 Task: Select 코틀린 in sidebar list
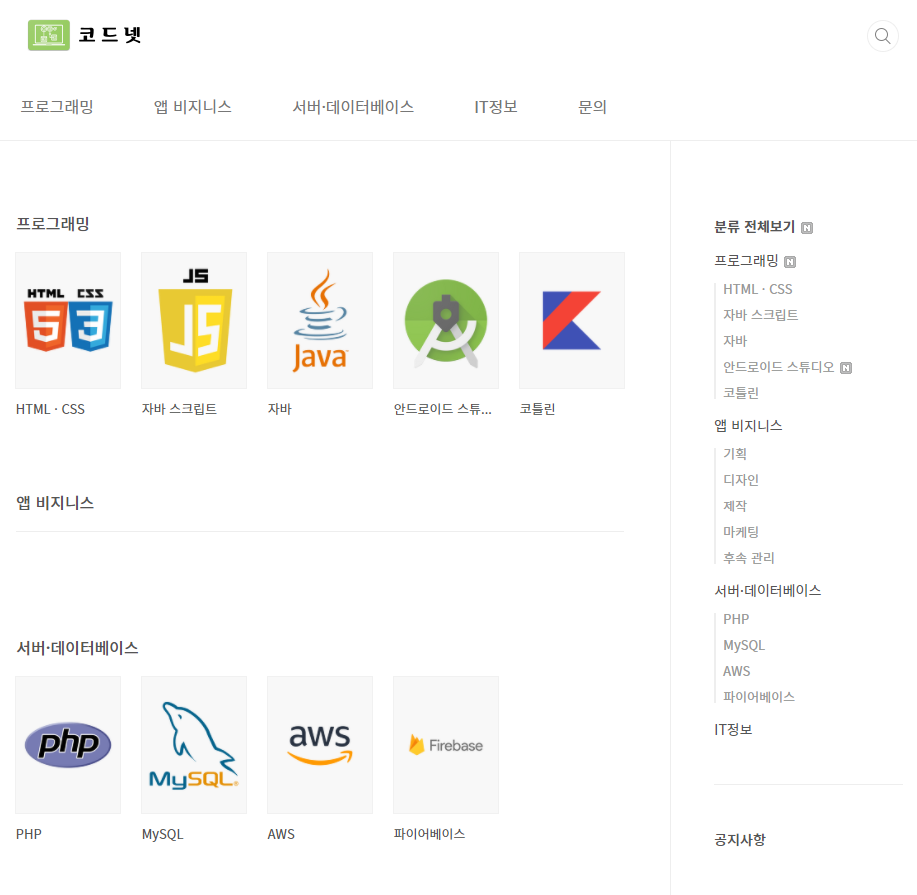click(x=740, y=393)
